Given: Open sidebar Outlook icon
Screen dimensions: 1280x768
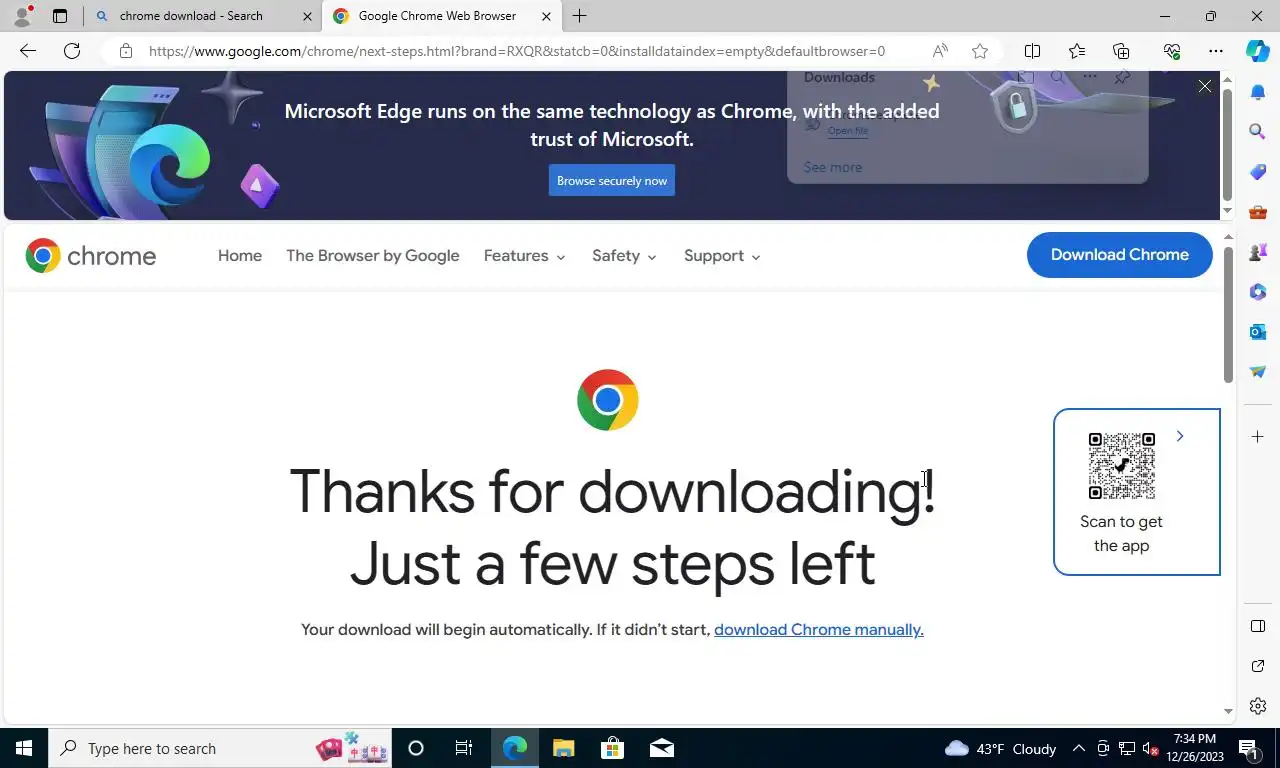Looking at the screenshot, I should pyautogui.click(x=1258, y=331).
